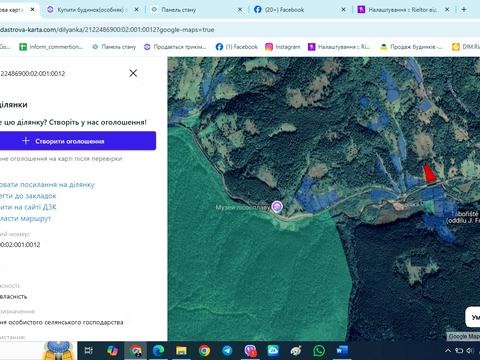The image size is (480, 360).
Task: Click the link about copying the parcel link
Action: [x=47, y=185]
